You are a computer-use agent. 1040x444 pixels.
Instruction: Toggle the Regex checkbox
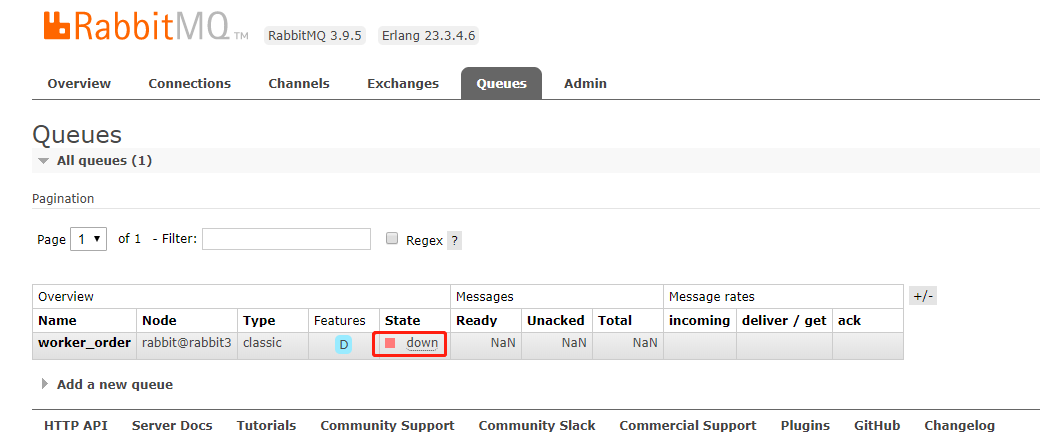(392, 238)
